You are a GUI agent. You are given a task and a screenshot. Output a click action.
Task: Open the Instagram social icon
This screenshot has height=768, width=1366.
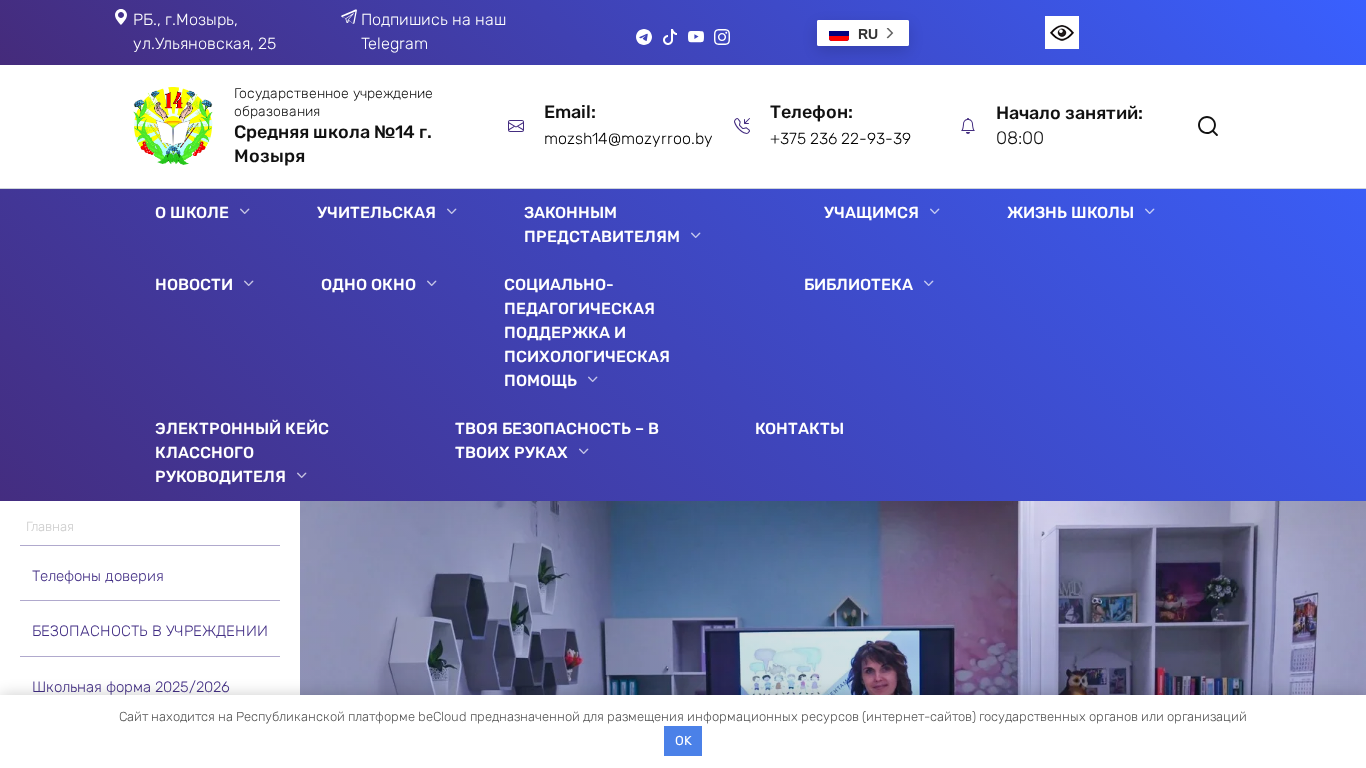tap(722, 37)
